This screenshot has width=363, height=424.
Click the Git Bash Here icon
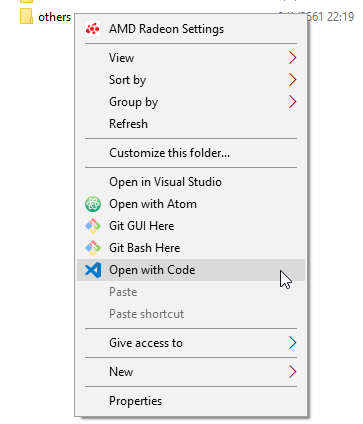point(93,248)
